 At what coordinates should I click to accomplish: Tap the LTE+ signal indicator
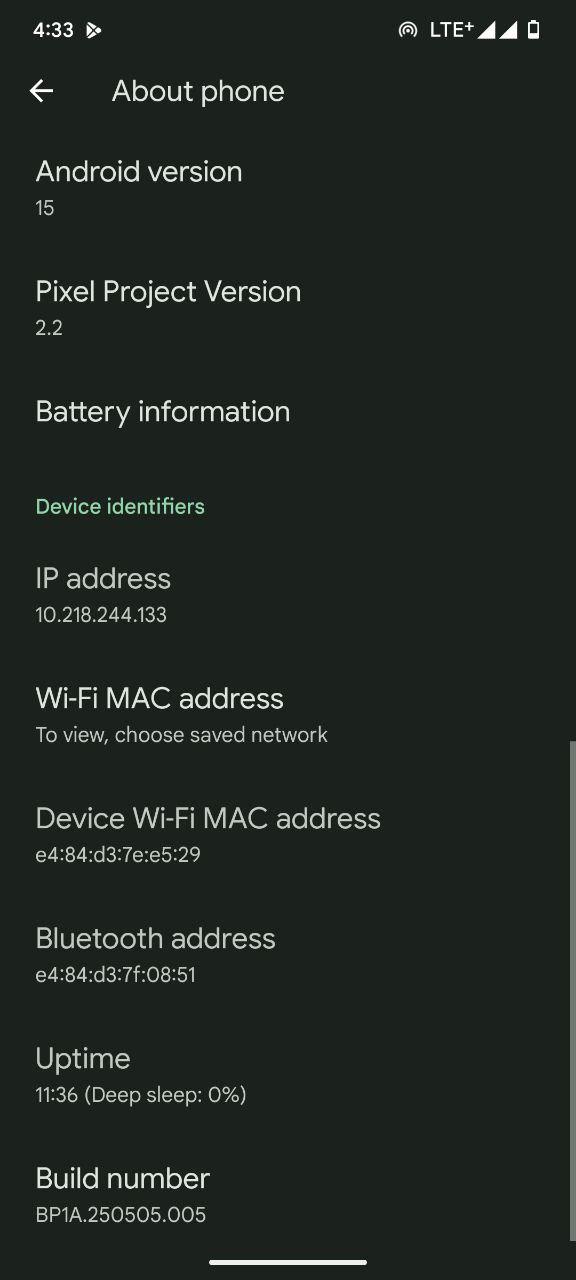(451, 30)
